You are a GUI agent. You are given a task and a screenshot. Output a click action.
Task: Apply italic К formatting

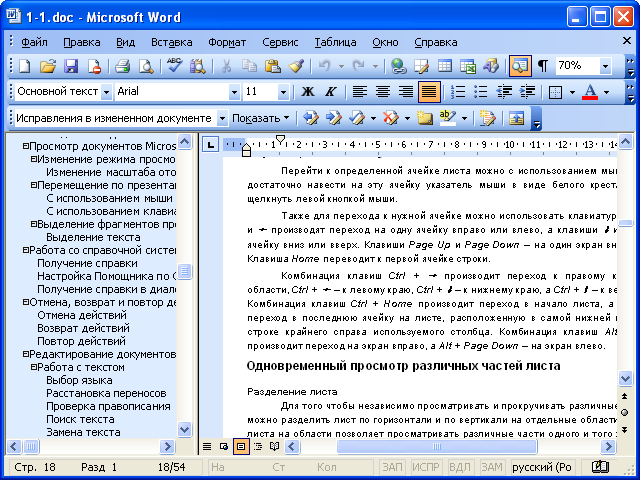(x=328, y=91)
